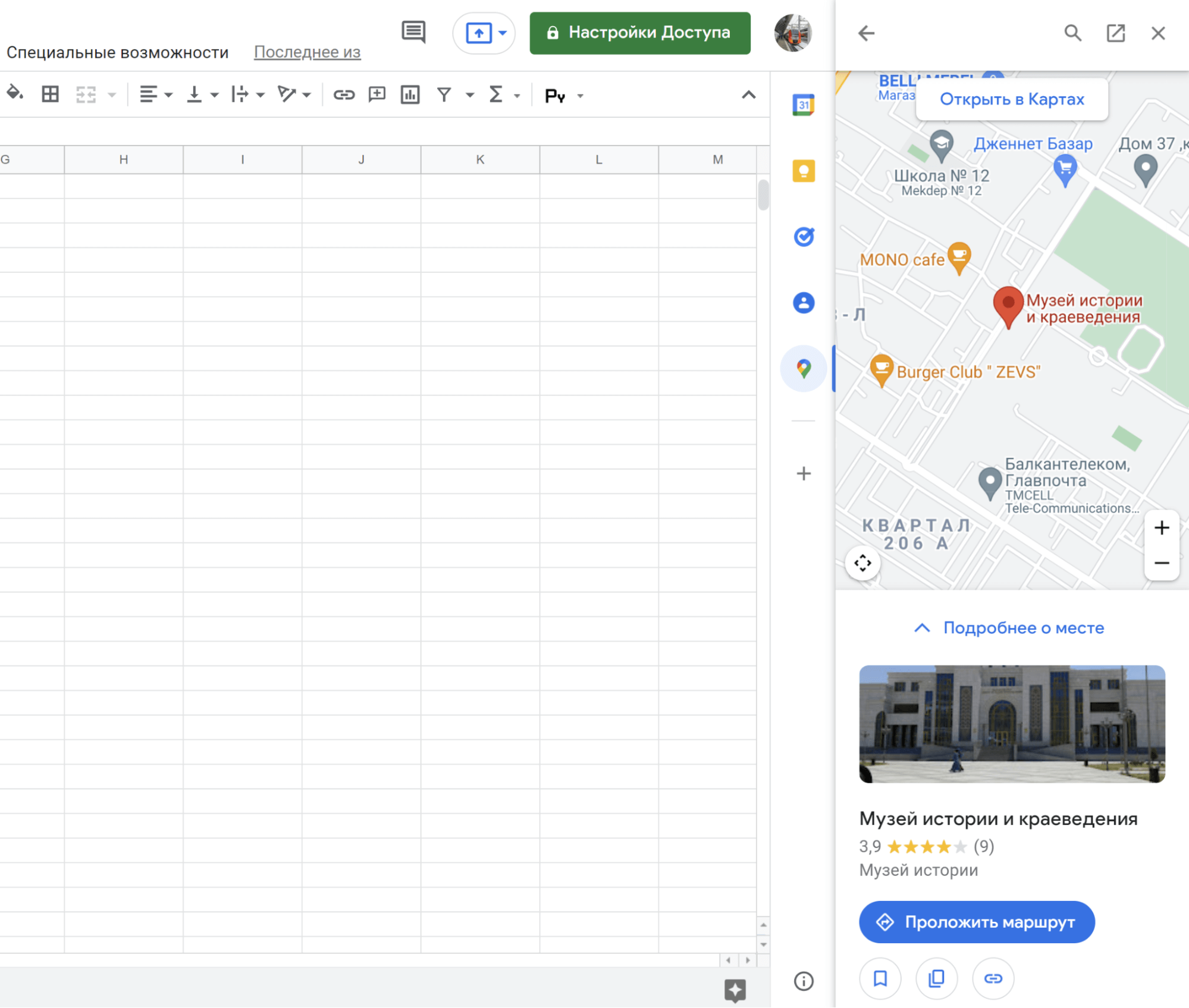Click the horizontal align icon

(x=148, y=94)
